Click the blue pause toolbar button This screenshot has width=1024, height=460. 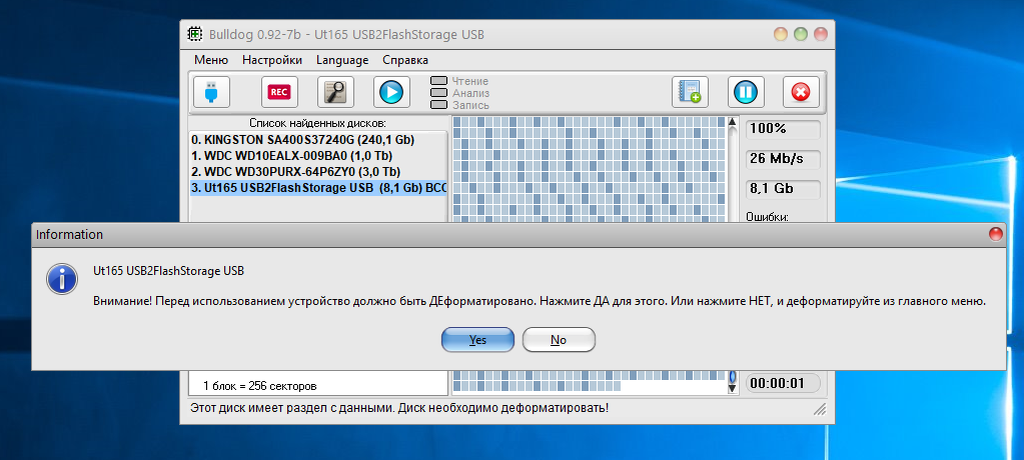click(x=745, y=92)
